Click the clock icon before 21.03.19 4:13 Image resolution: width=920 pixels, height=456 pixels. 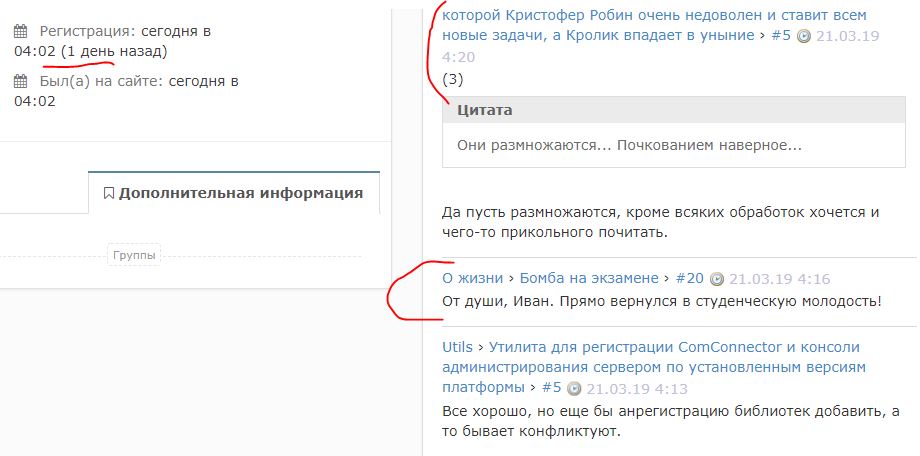point(574,389)
